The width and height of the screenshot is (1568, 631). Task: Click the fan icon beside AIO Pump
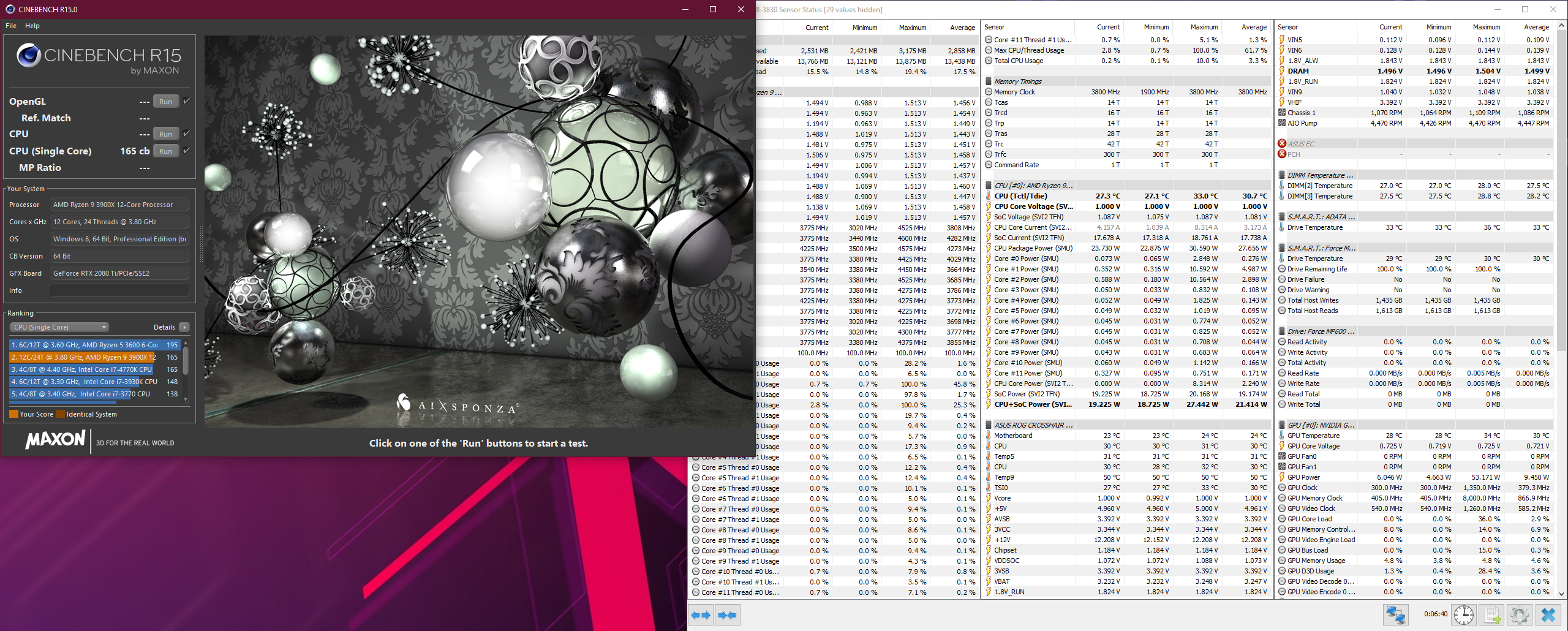(1282, 123)
